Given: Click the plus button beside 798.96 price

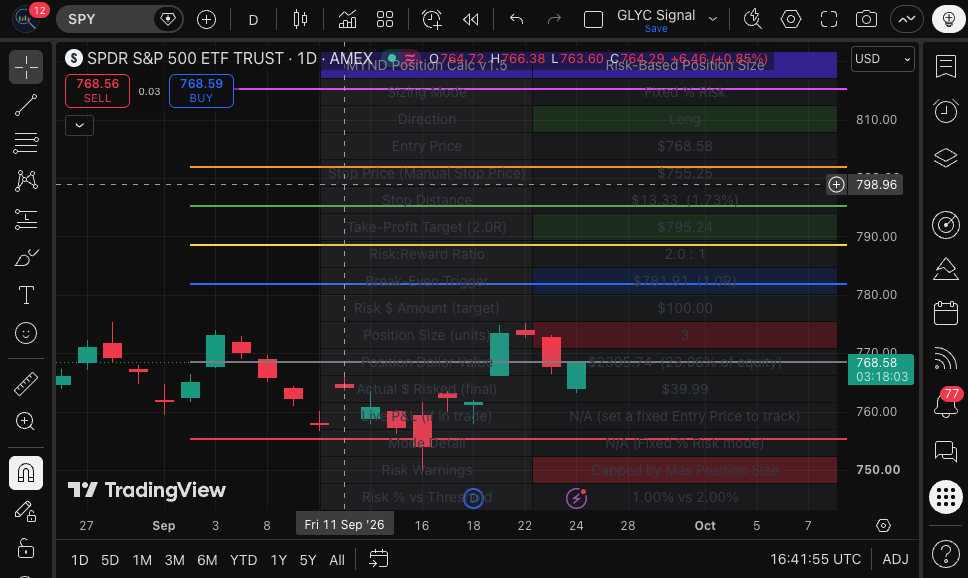Looking at the screenshot, I should [x=837, y=185].
